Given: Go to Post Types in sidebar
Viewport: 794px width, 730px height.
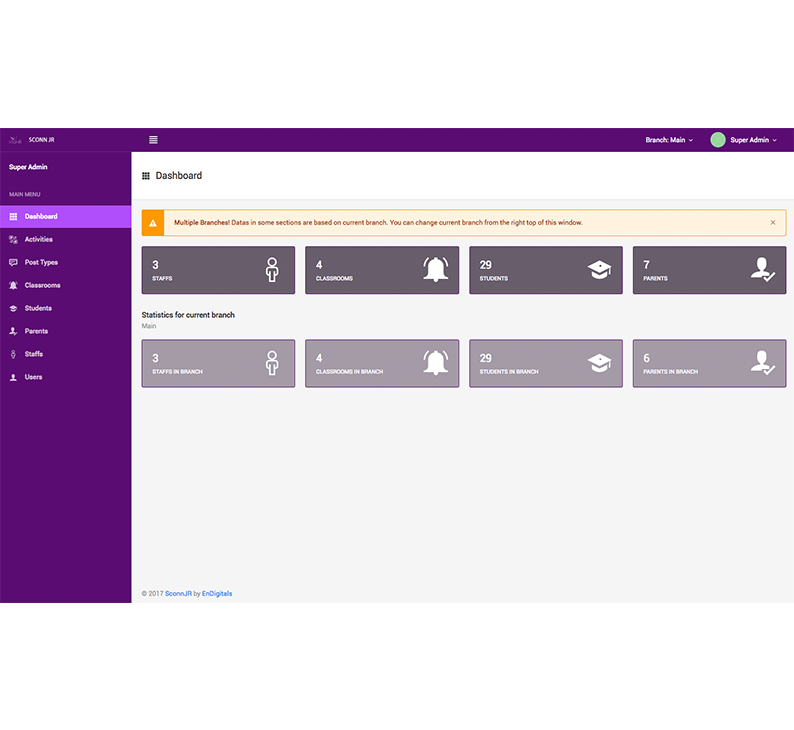Looking at the screenshot, I should (41, 262).
